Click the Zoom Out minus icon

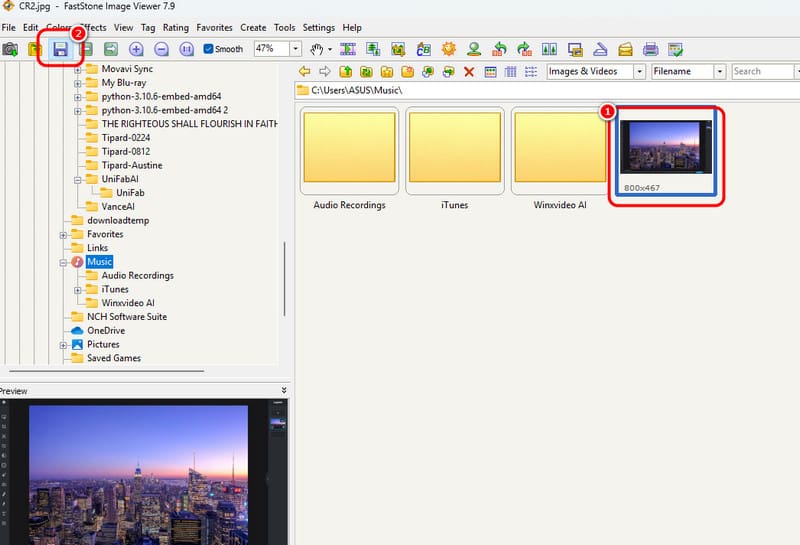[x=161, y=49]
